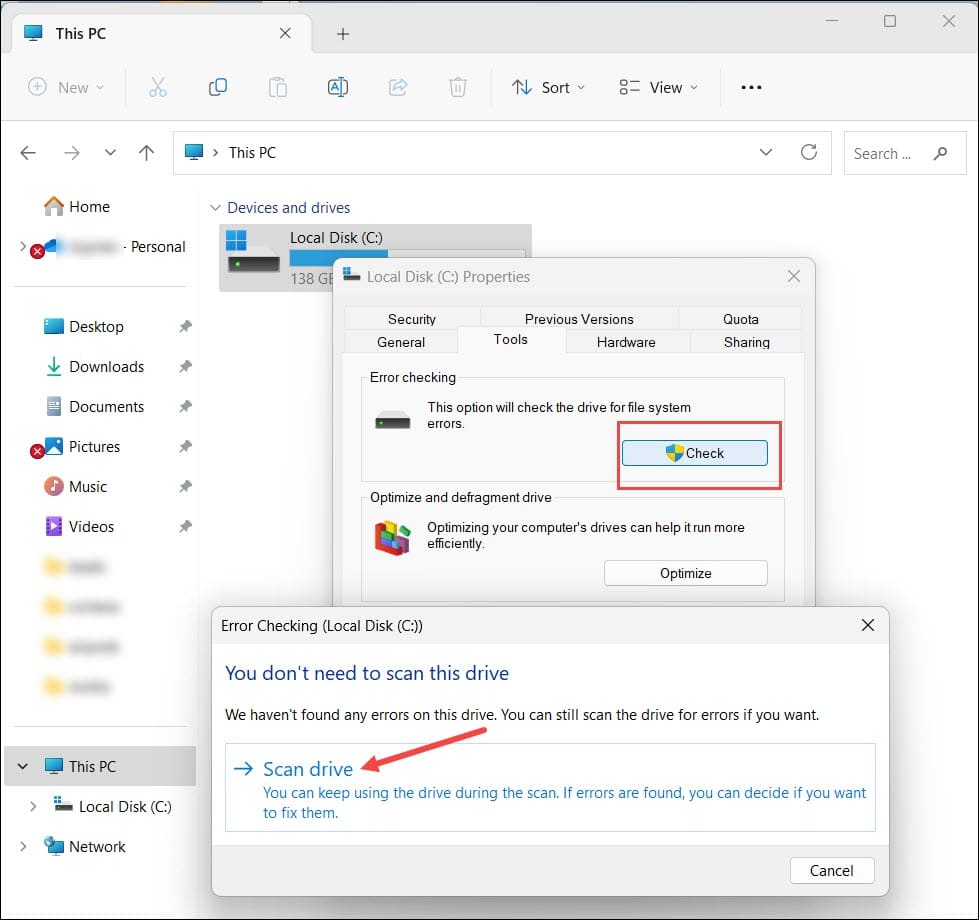Show recent locations dropdown

110,152
